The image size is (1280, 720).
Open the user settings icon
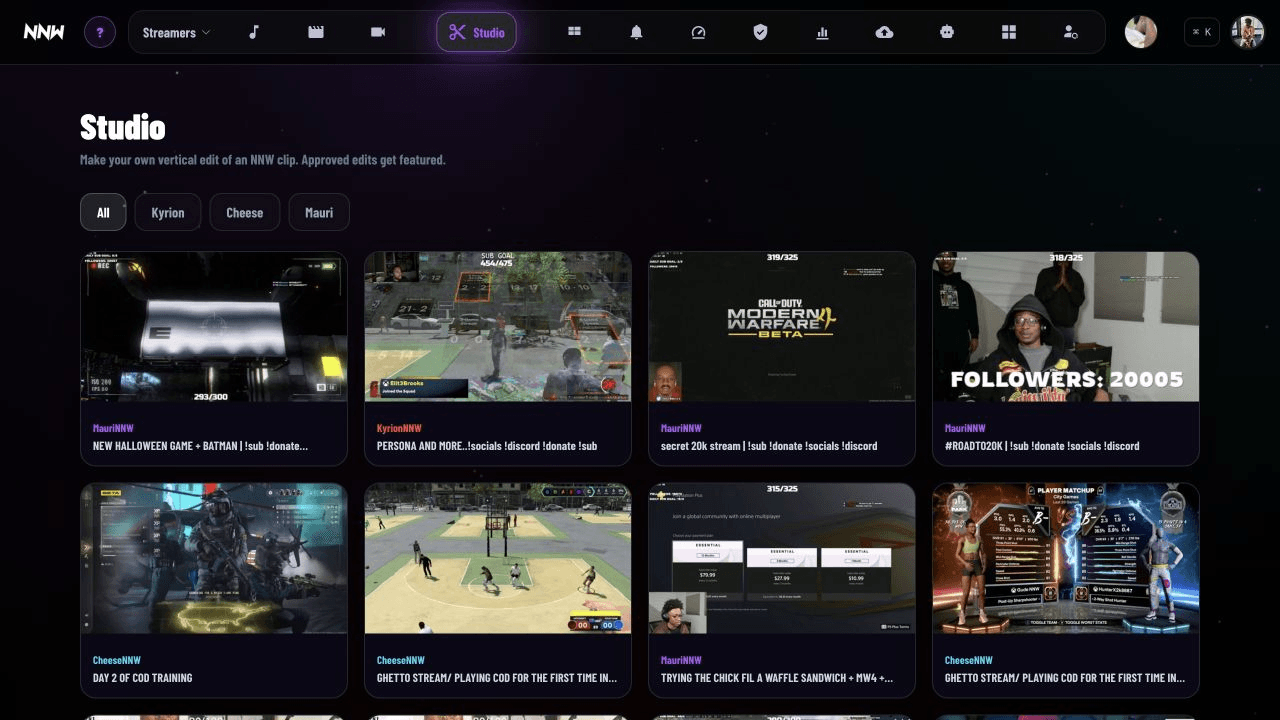[1070, 32]
